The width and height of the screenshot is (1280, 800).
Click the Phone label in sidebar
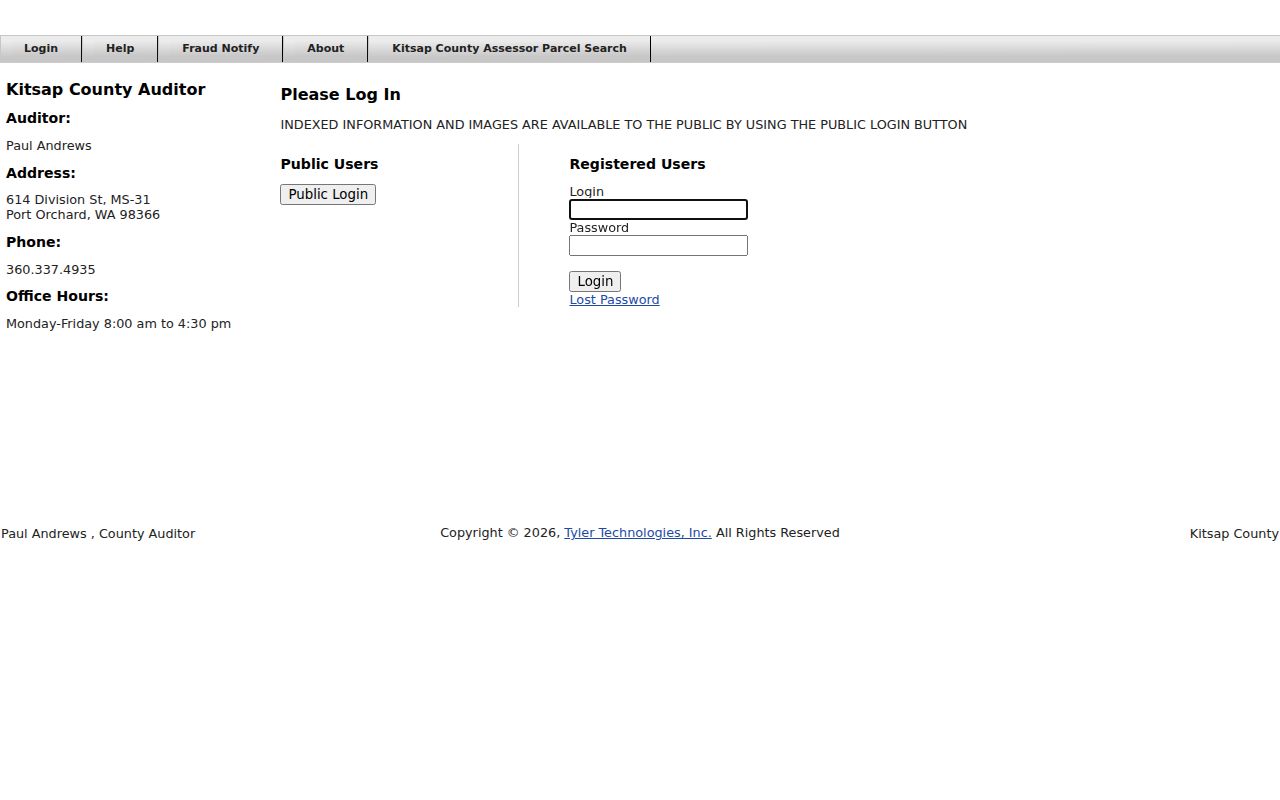tap(33, 242)
